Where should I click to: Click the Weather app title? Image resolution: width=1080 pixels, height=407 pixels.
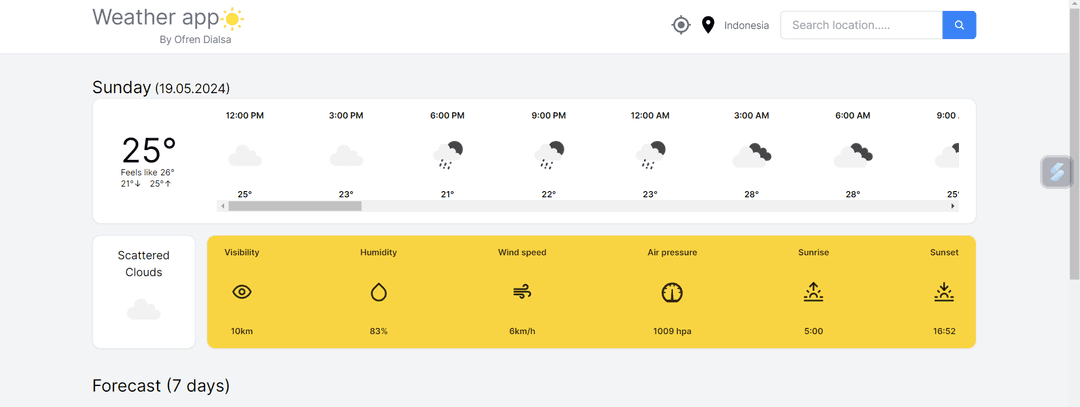coord(156,17)
